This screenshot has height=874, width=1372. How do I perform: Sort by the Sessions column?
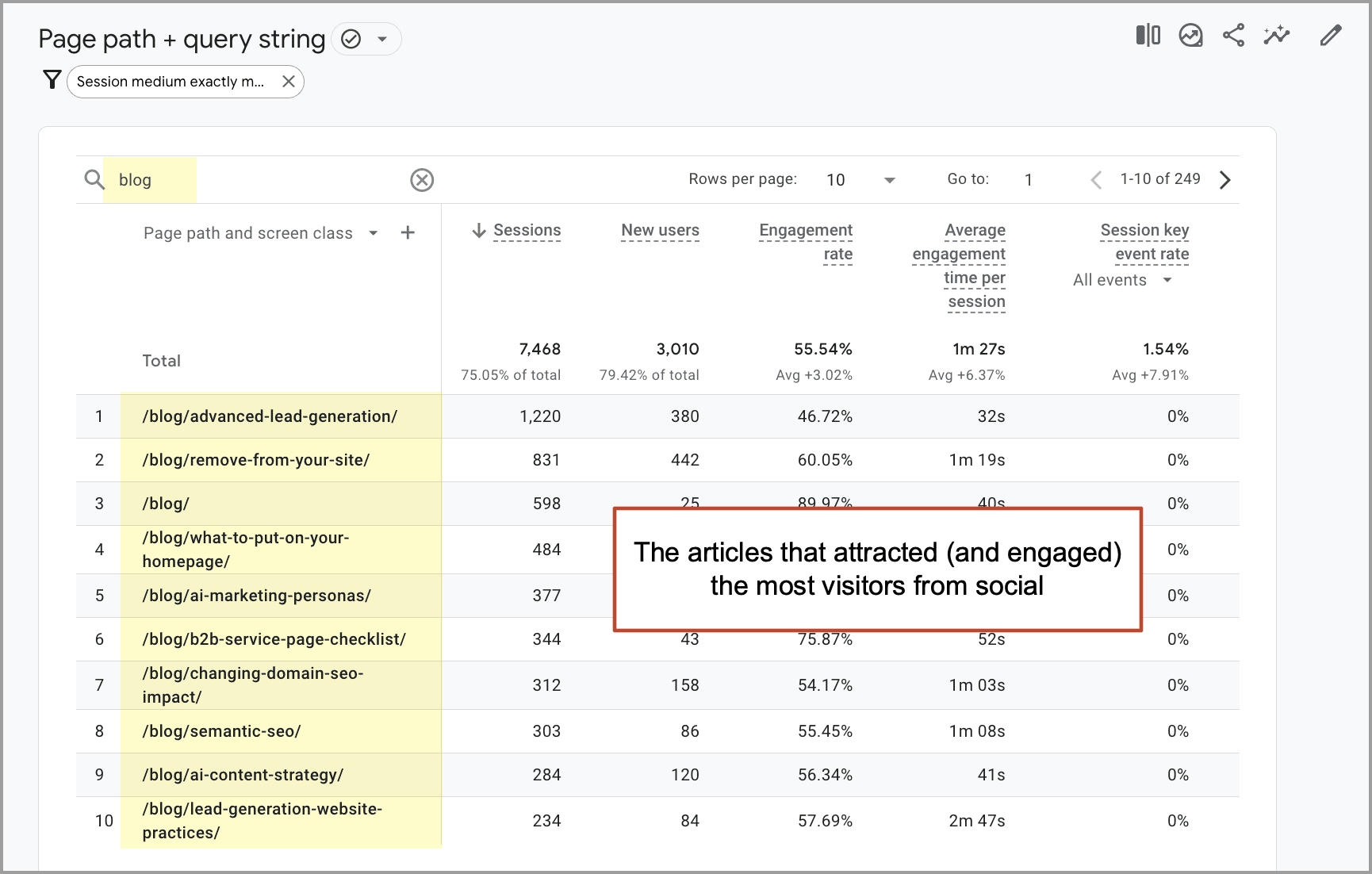(x=527, y=231)
